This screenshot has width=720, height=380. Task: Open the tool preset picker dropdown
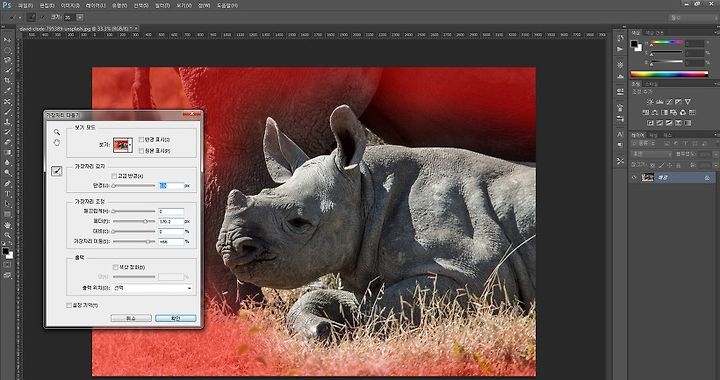tap(15, 17)
